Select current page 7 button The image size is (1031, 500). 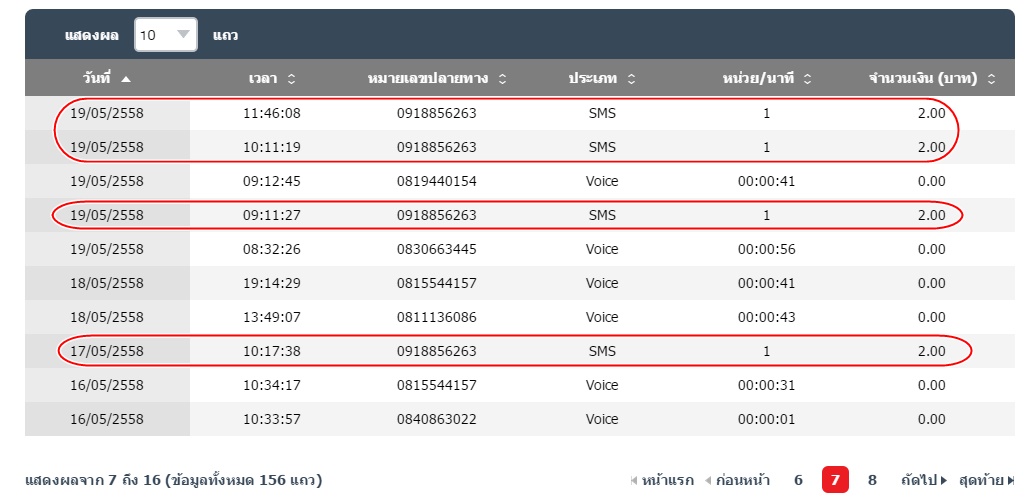pos(835,480)
